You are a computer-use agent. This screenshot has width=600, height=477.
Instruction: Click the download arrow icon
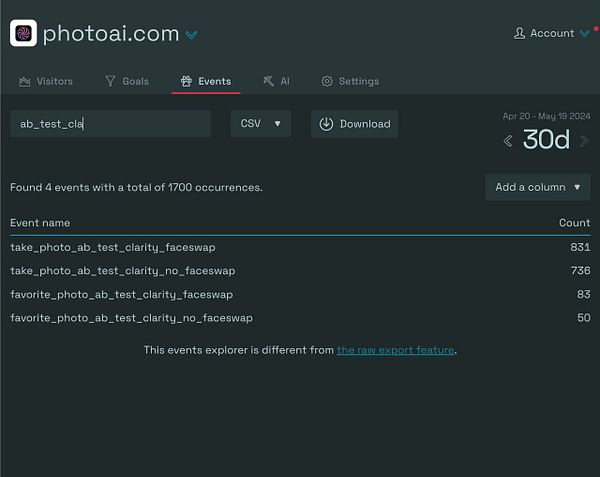click(x=326, y=124)
